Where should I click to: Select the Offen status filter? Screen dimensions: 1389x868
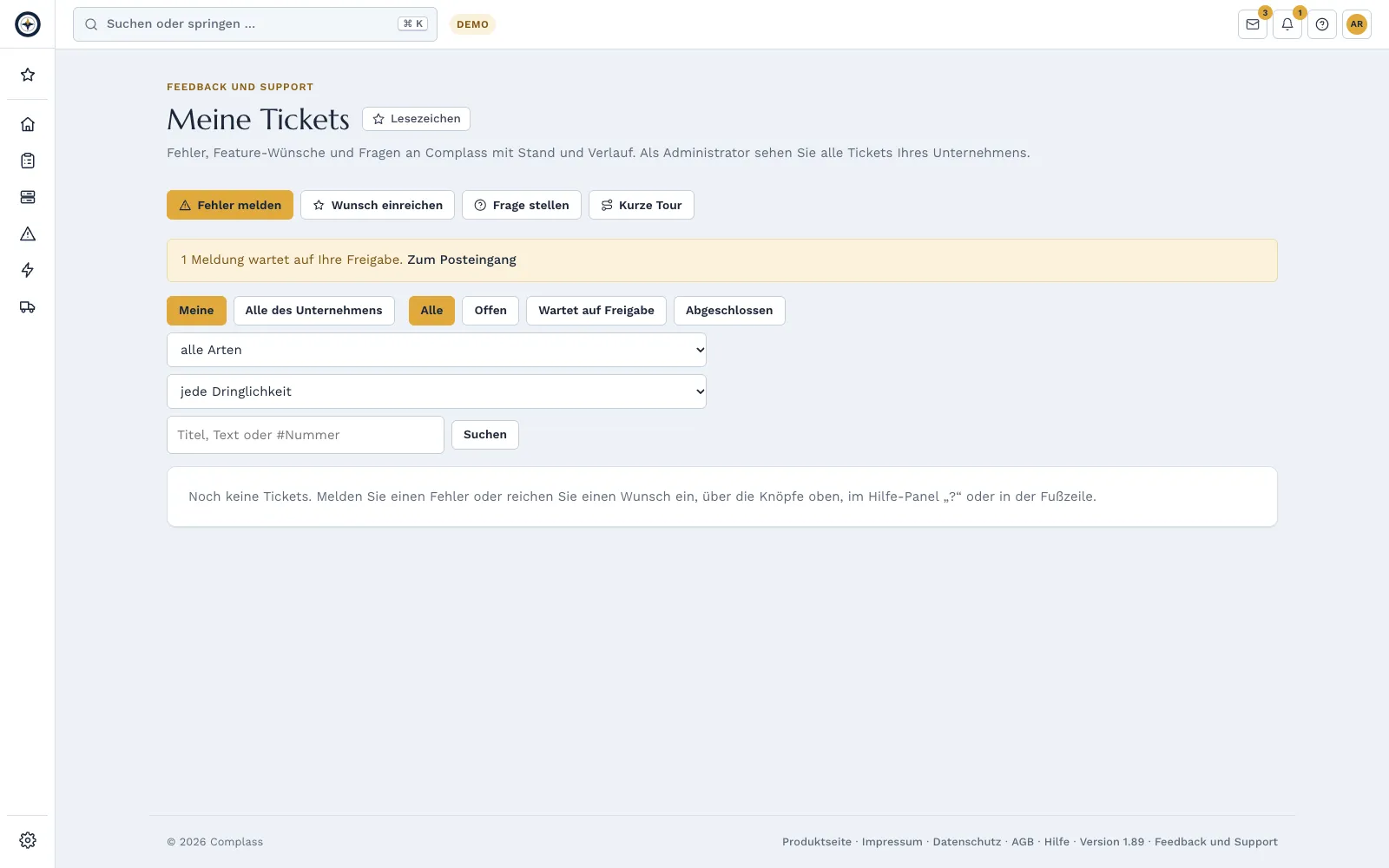(x=490, y=311)
